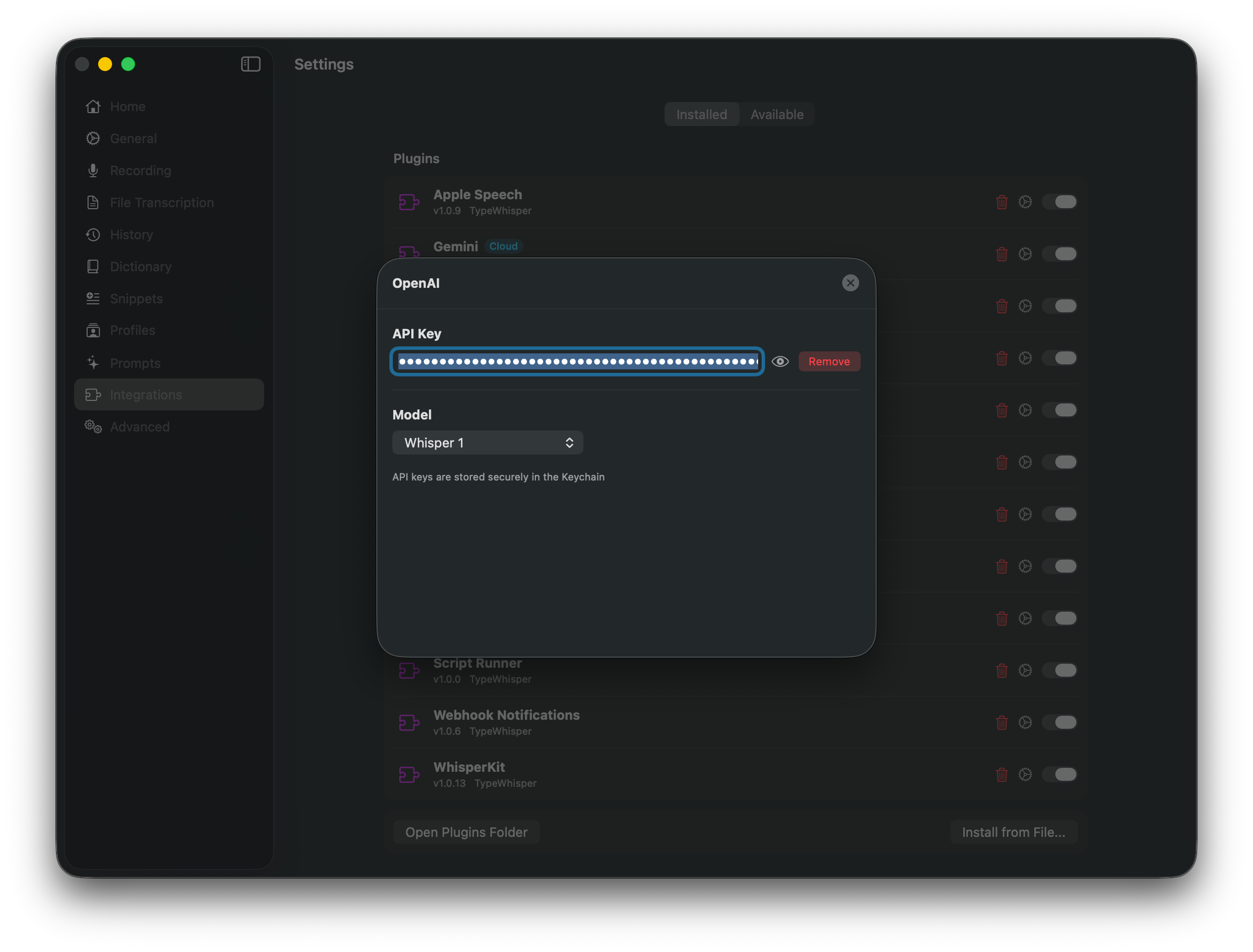Open File Transcription settings
The width and height of the screenshot is (1253, 952).
pyautogui.click(x=162, y=202)
